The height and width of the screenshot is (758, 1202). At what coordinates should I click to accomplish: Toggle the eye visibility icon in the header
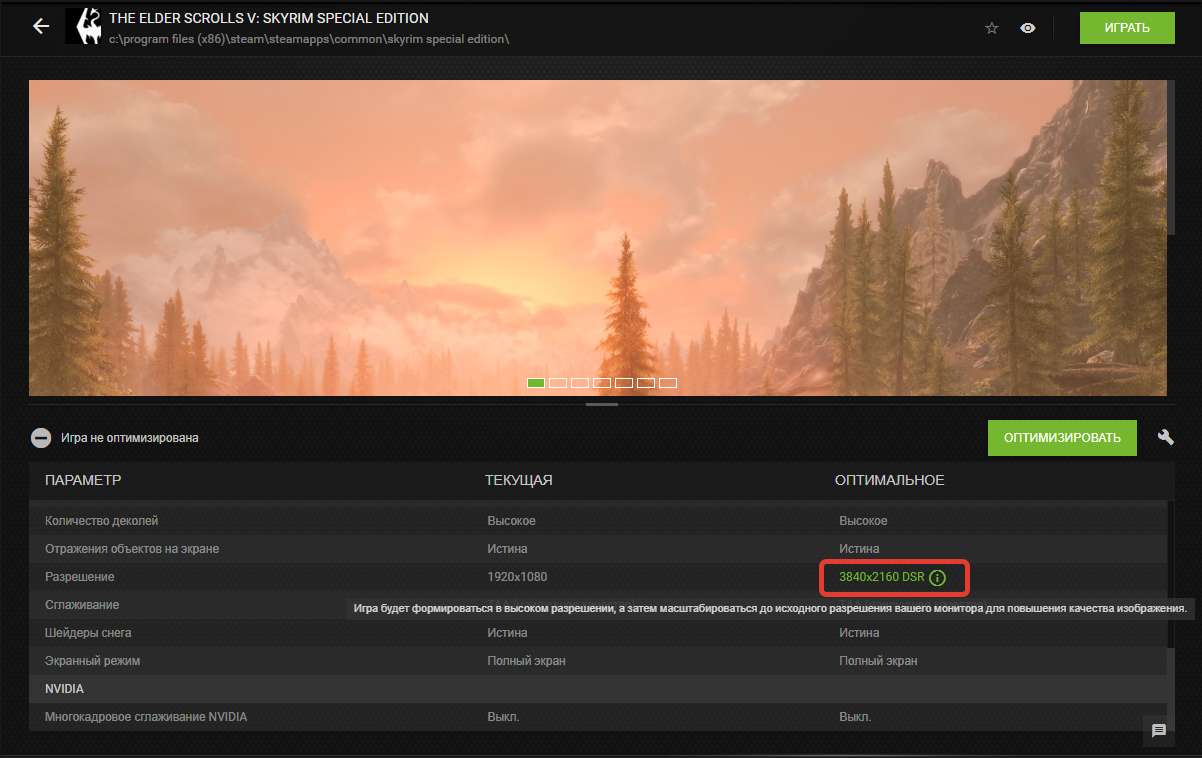coord(1027,28)
